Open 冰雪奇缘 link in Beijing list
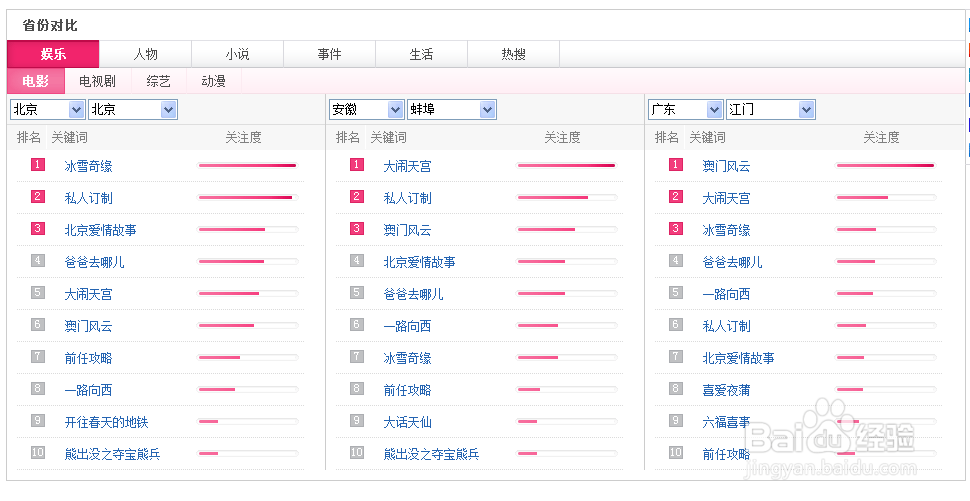 coord(88,166)
